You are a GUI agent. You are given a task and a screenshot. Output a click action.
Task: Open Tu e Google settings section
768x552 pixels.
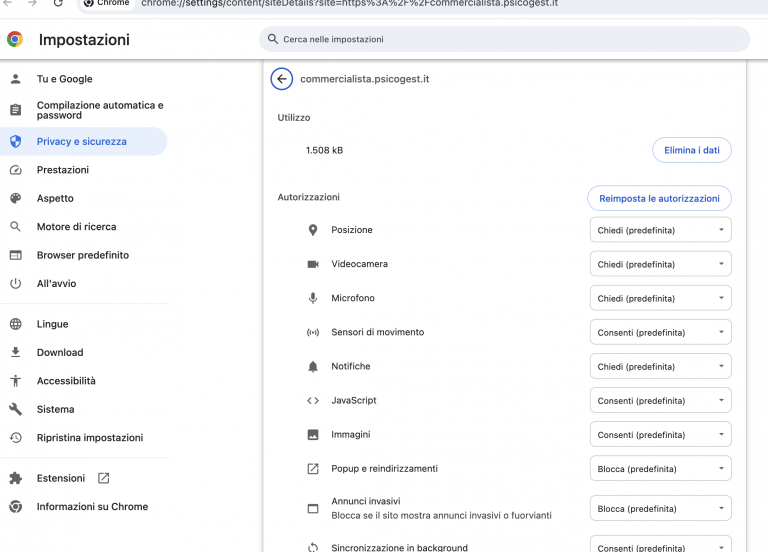pyautogui.click(x=64, y=79)
